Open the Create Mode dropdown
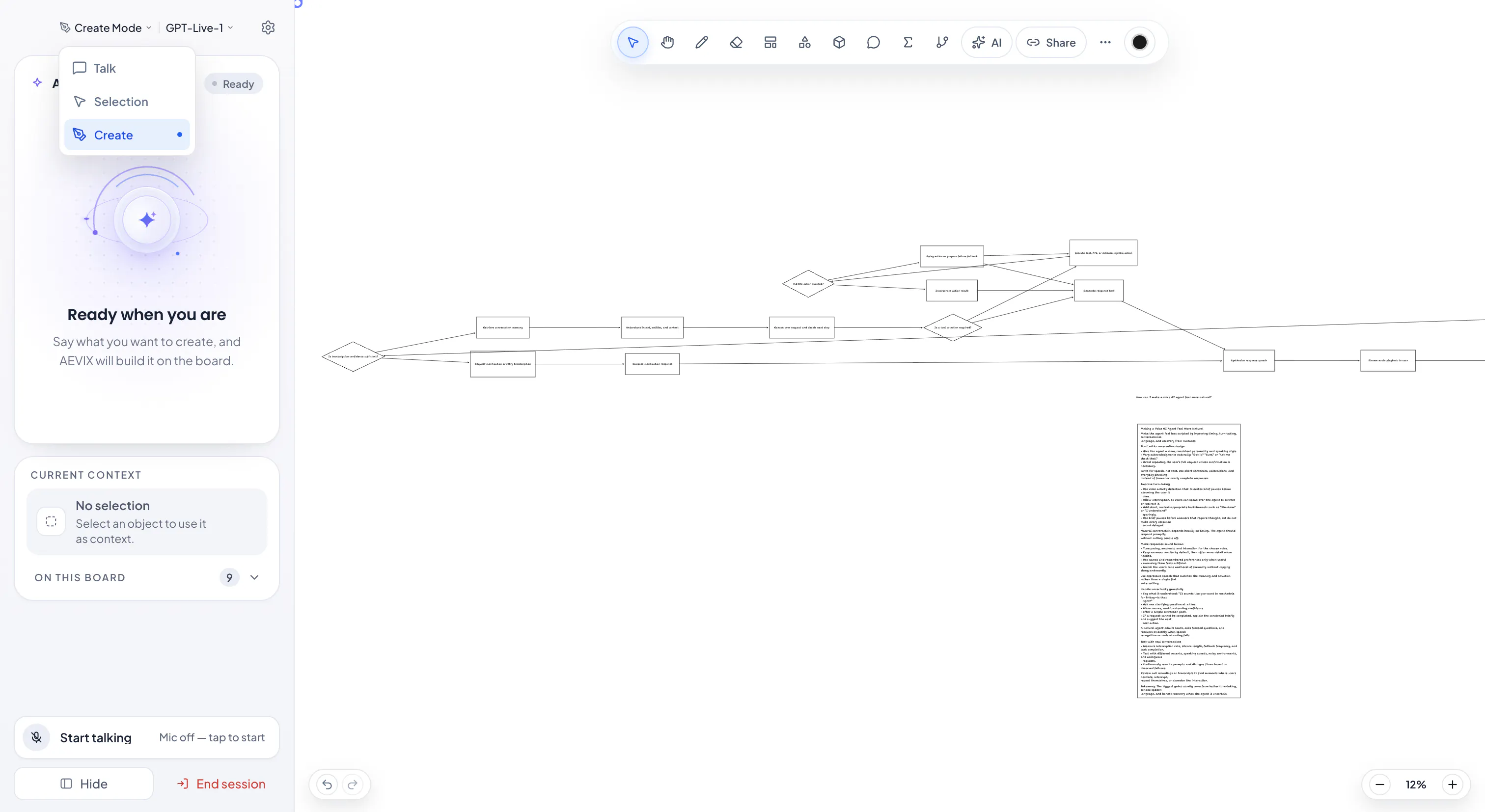1485x812 pixels. tap(106, 27)
